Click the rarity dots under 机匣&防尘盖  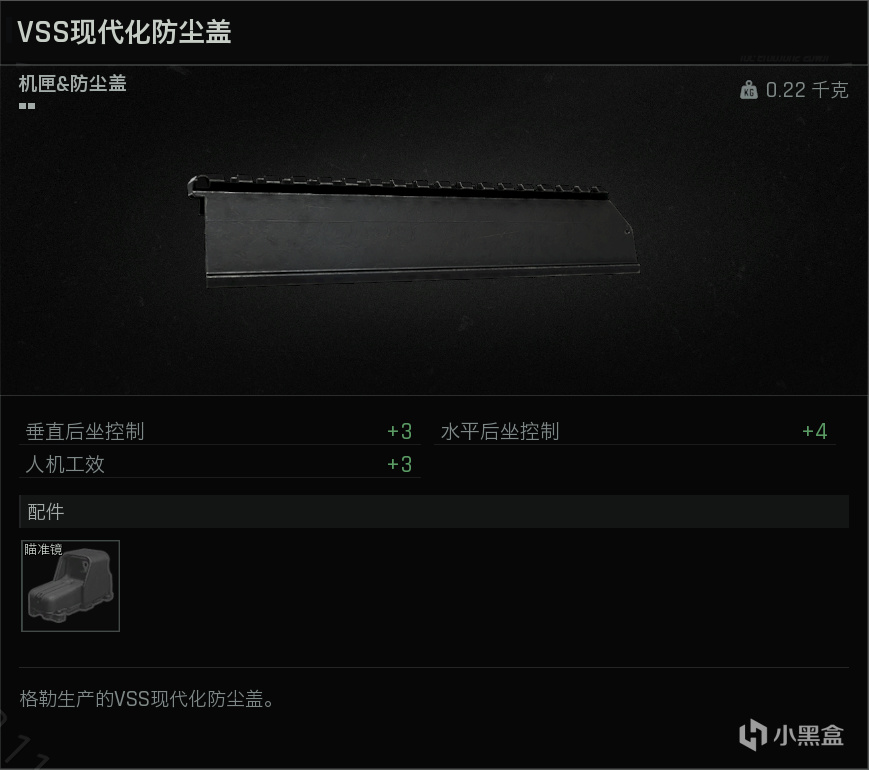pyautogui.click(x=27, y=106)
